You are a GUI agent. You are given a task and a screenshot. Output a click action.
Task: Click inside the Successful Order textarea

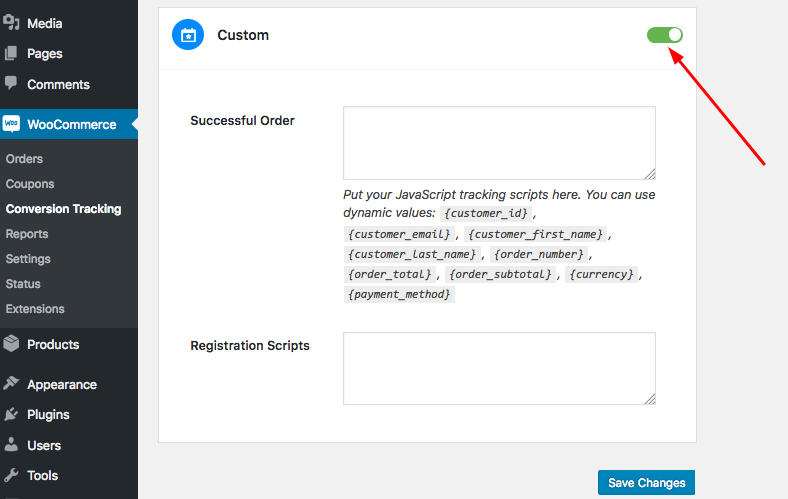(x=498, y=143)
